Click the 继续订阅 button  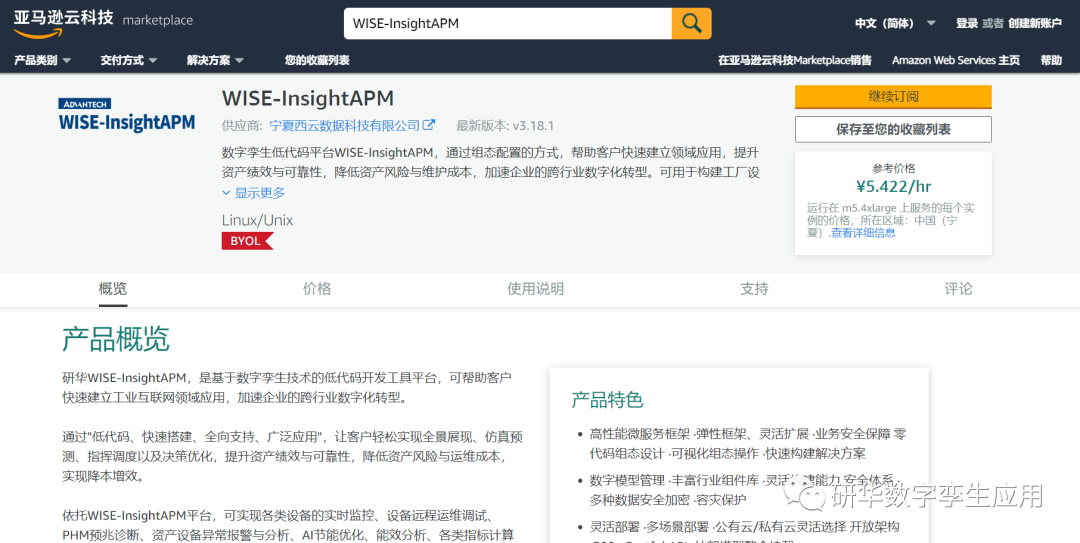[893, 96]
